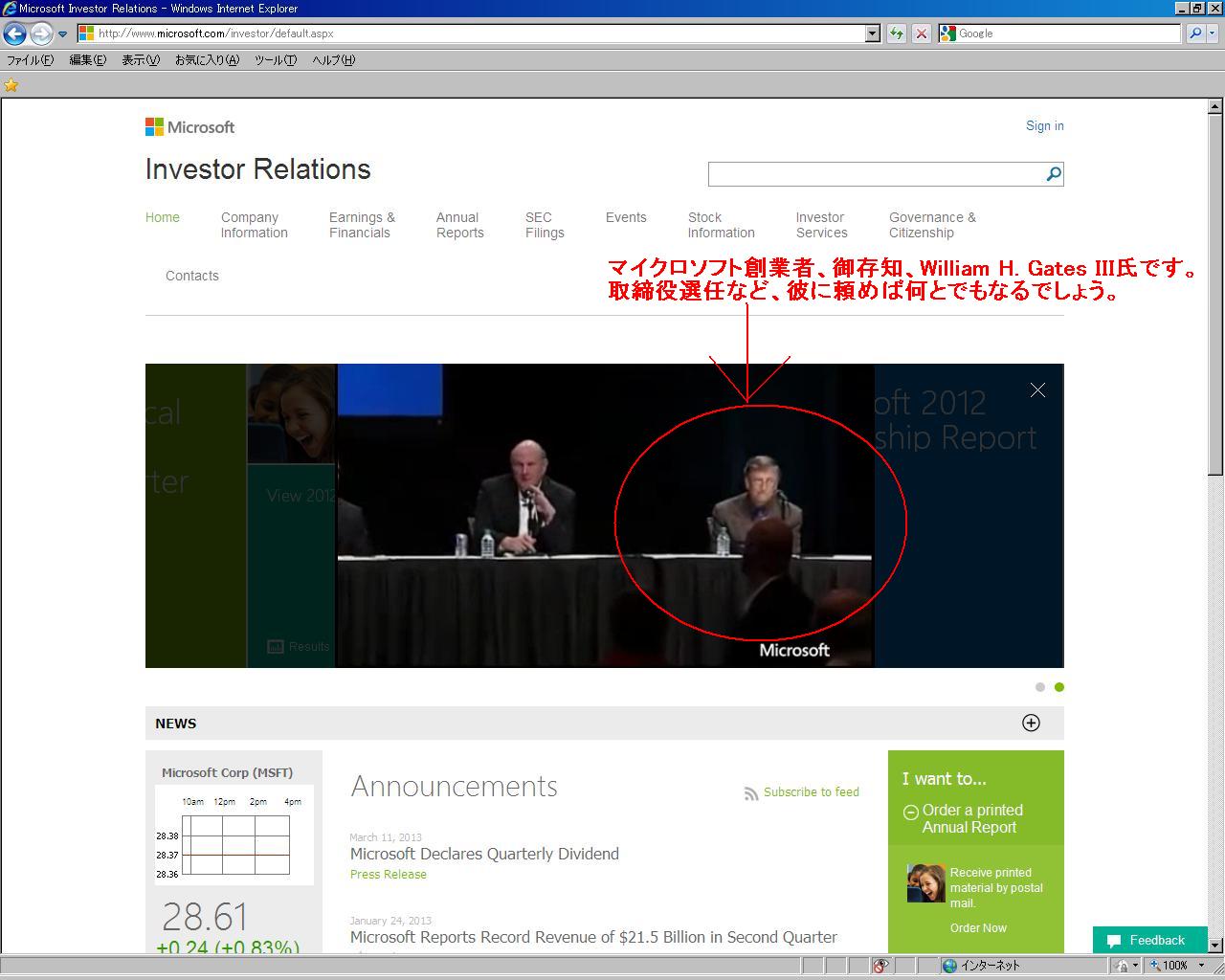Open the ツール(T) menu
Screen dimensions: 1225x980
pyautogui.click(x=276, y=60)
